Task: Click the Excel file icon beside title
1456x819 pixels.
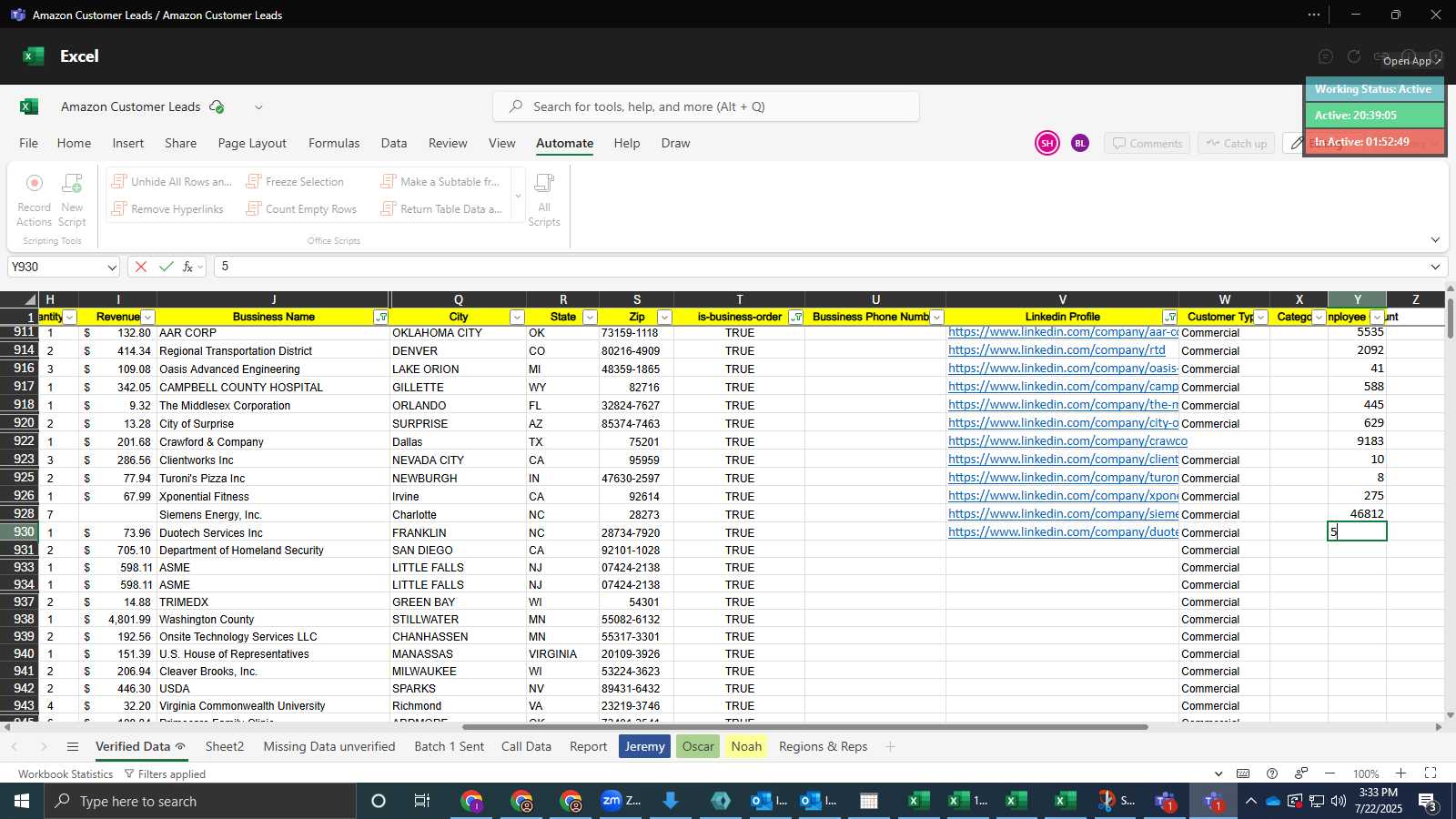Action: (29, 106)
